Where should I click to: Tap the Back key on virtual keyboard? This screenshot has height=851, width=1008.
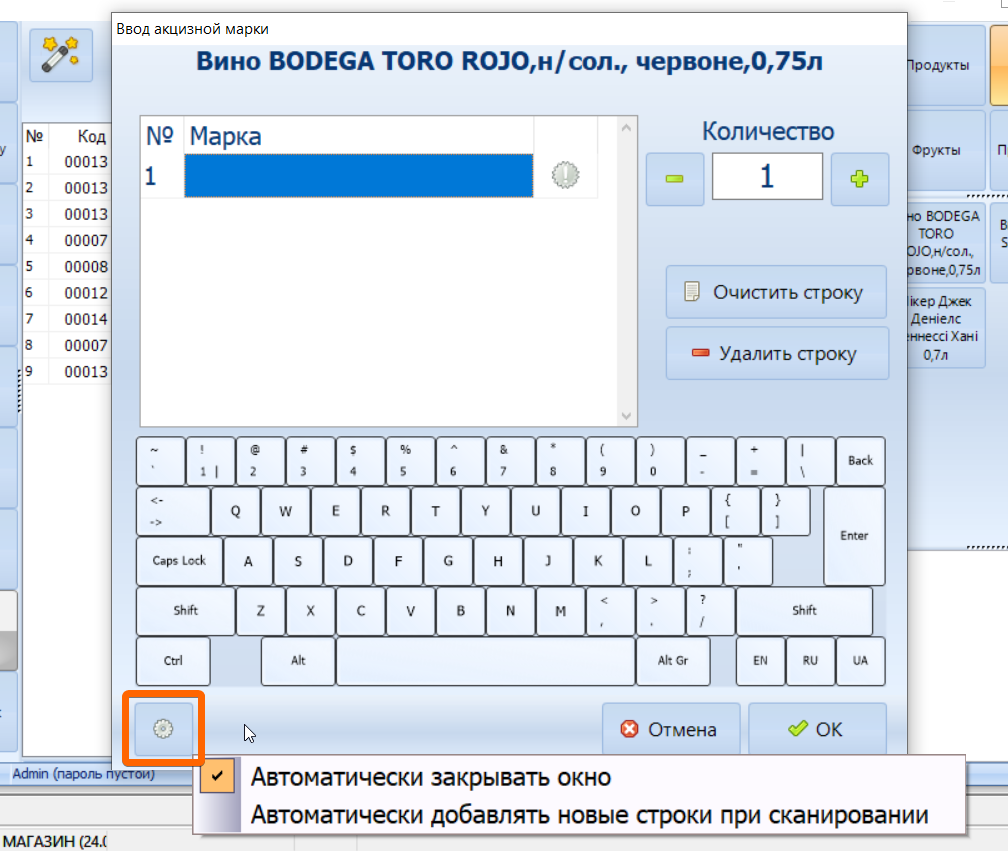tap(860, 461)
